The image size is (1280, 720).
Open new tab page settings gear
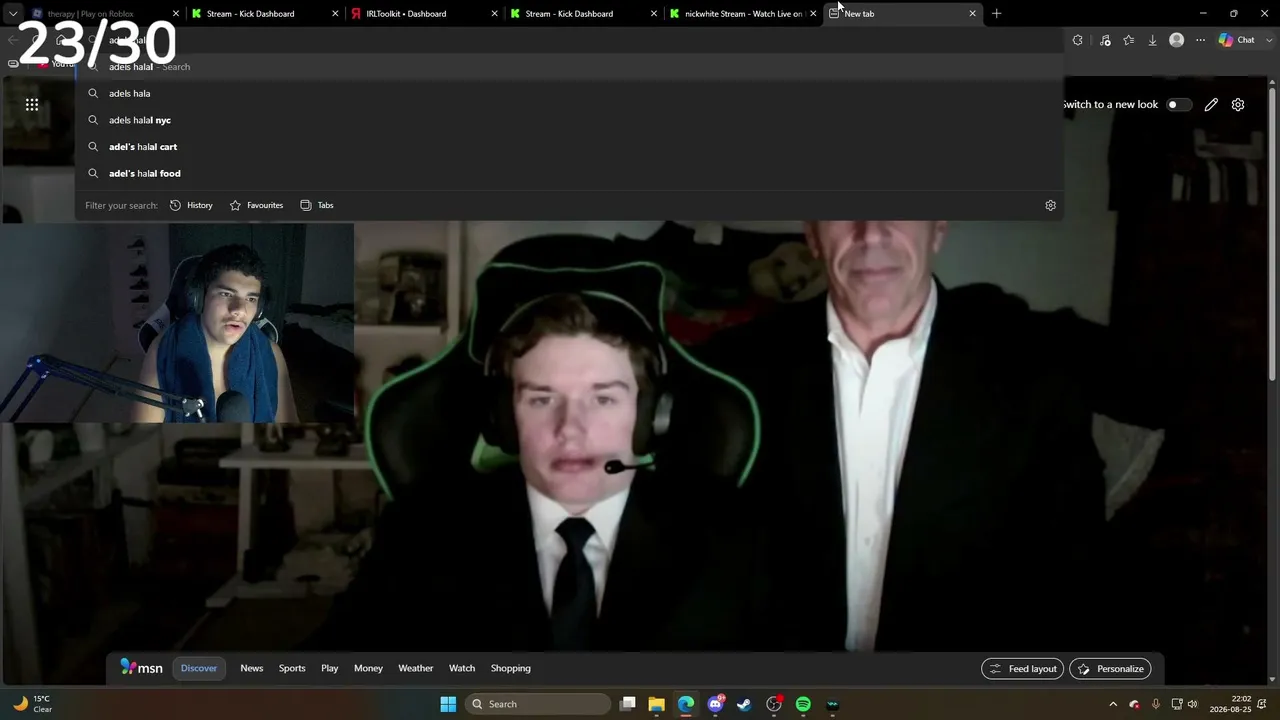pos(1238,104)
